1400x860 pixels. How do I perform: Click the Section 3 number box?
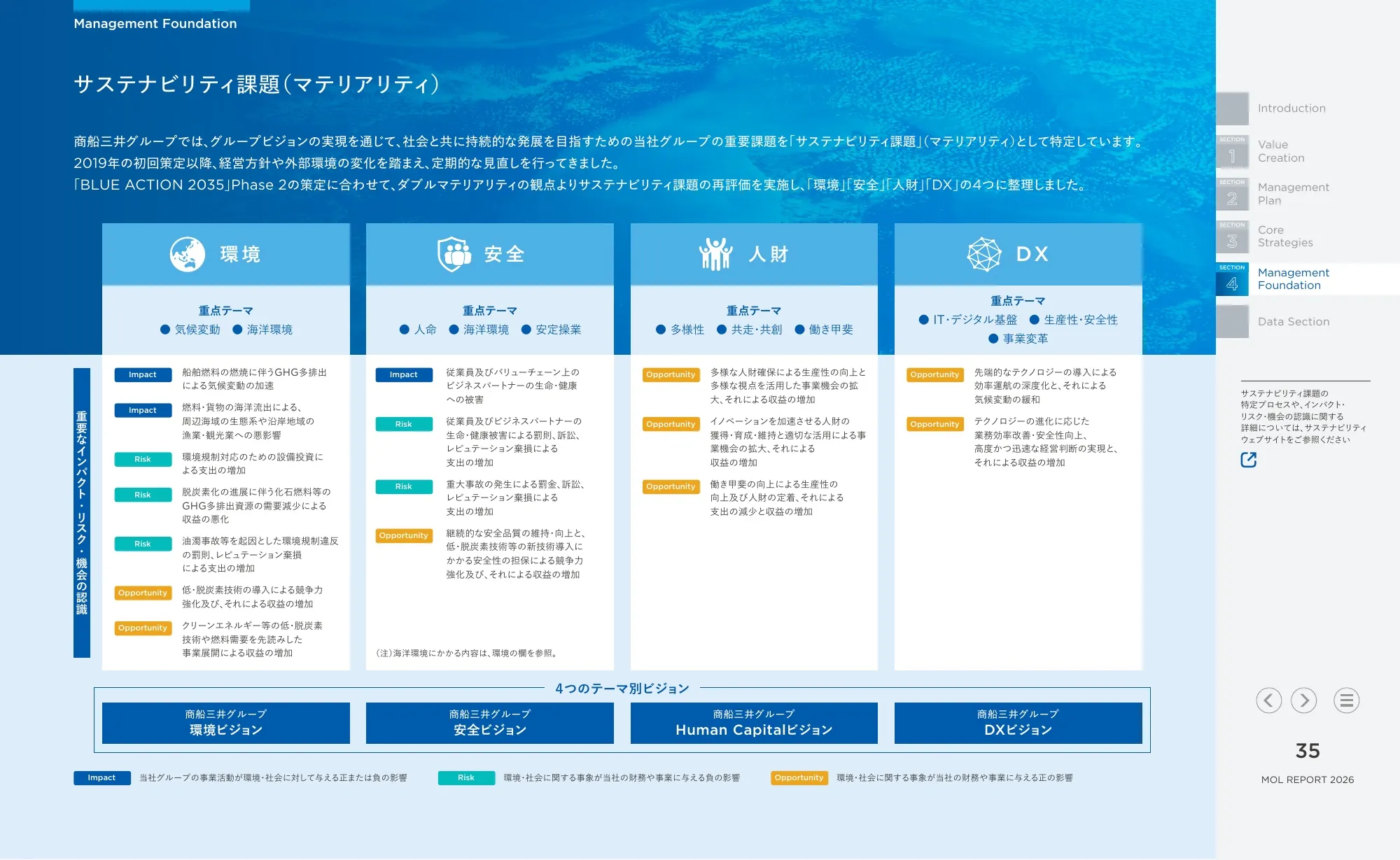1232,237
